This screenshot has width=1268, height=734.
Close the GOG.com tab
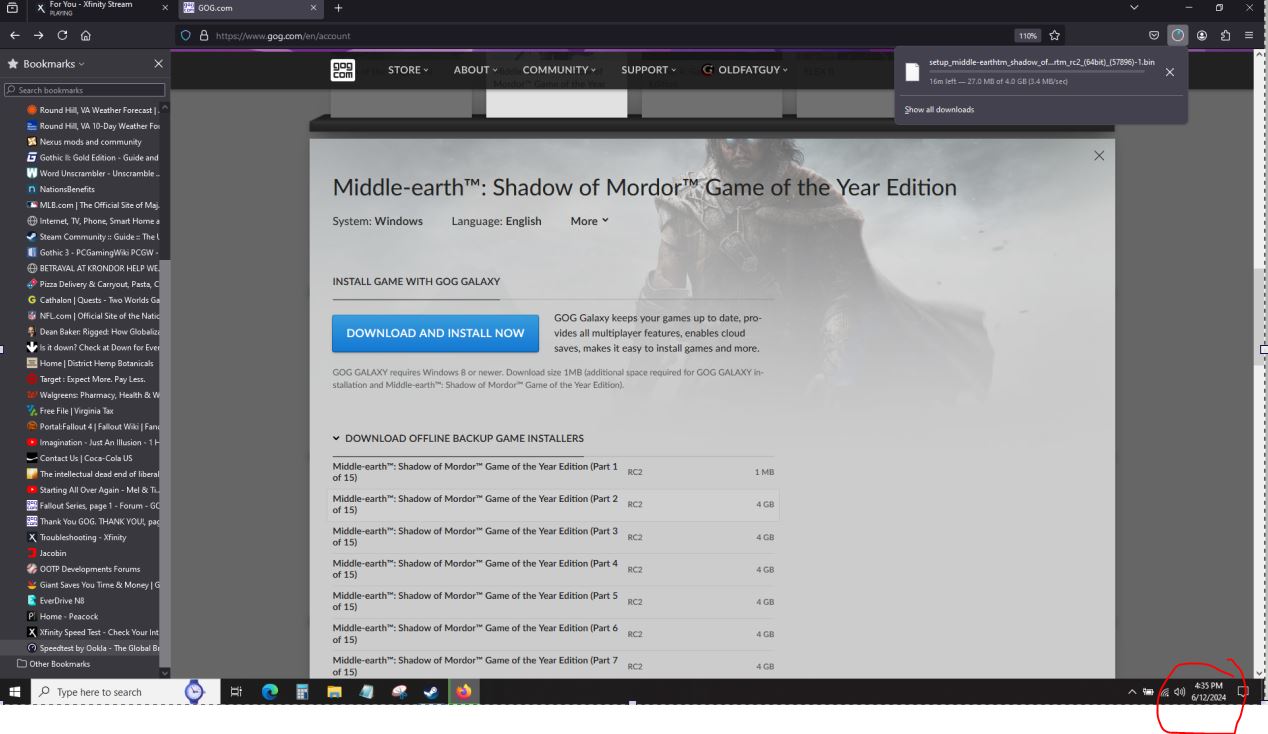click(314, 9)
